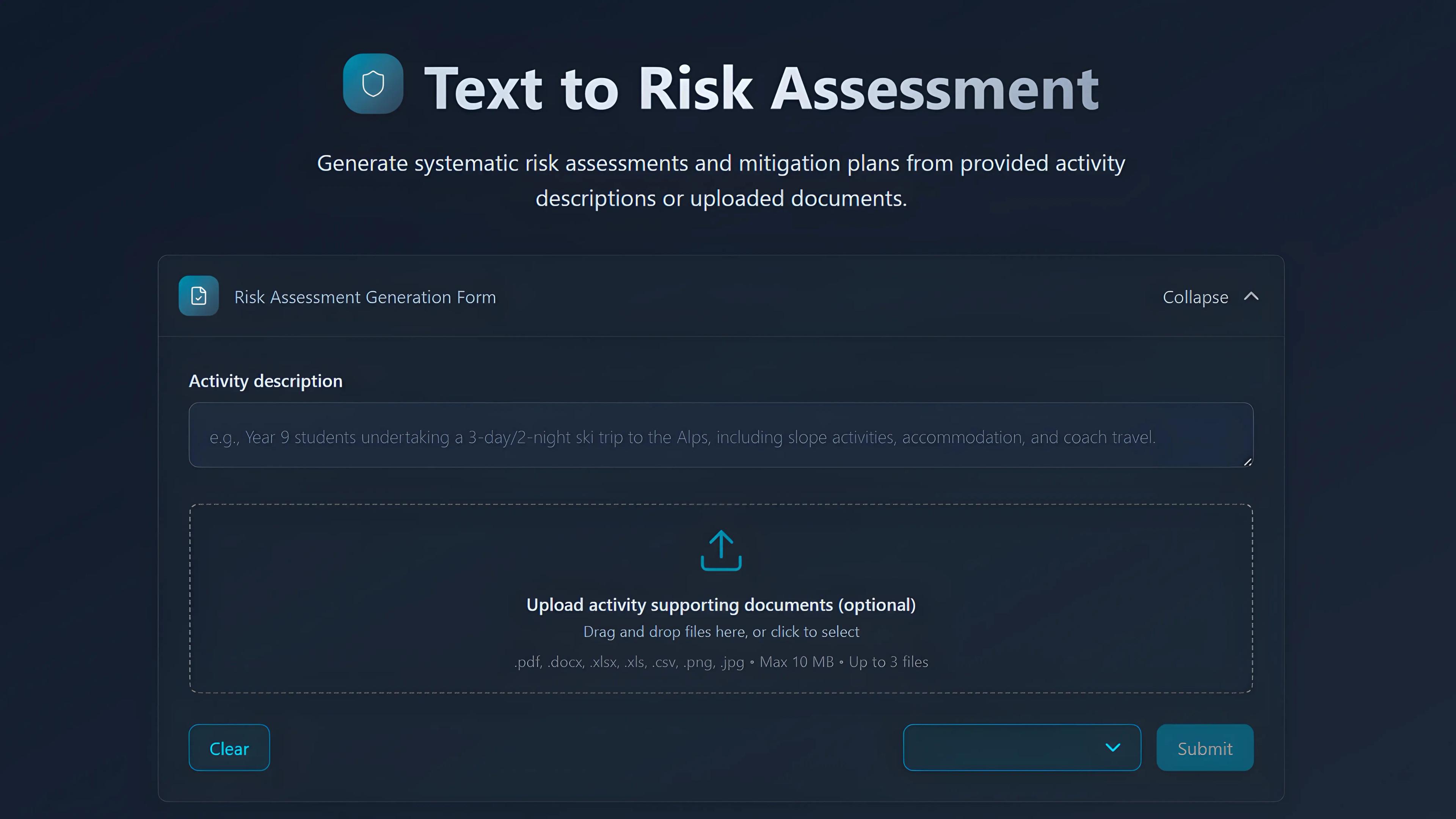Click the document icon on the form header
The image size is (1456, 819).
[198, 296]
